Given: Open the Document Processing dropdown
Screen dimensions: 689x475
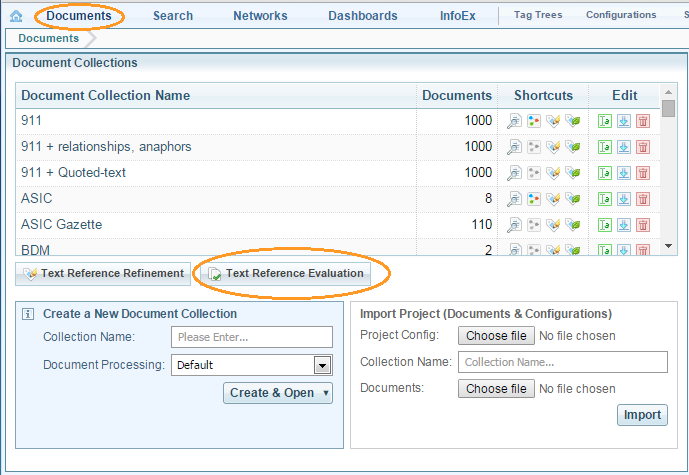Looking at the screenshot, I should [x=322, y=365].
